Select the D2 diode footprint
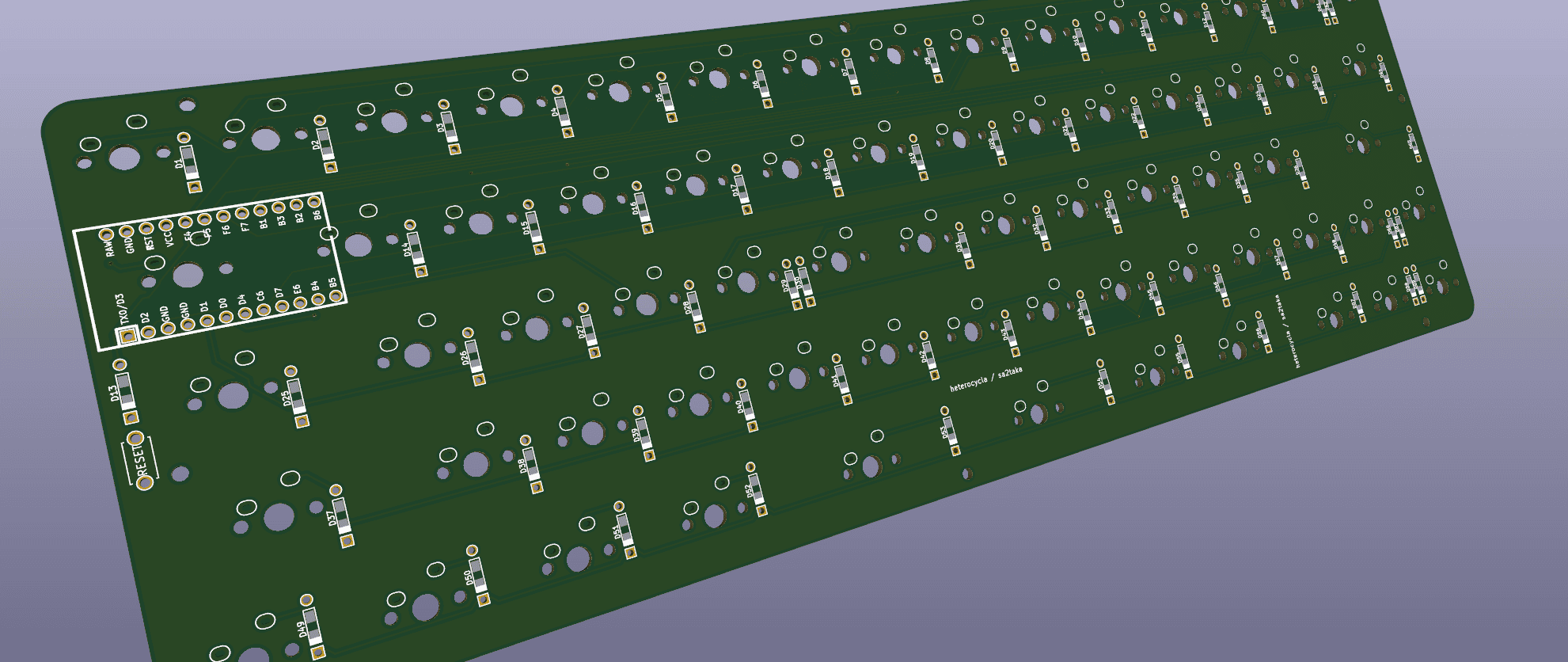 pos(325,143)
